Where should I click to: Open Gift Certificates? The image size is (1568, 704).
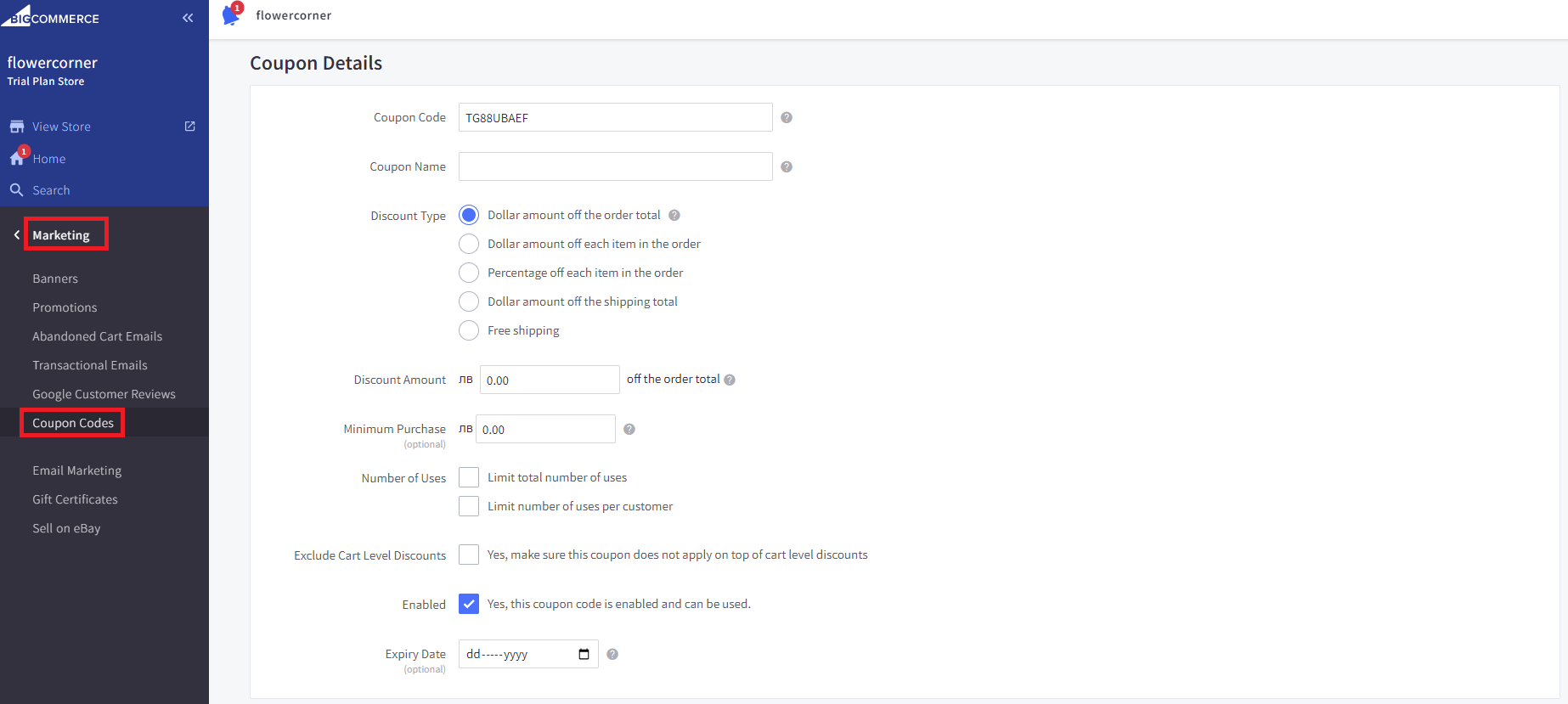tap(76, 499)
